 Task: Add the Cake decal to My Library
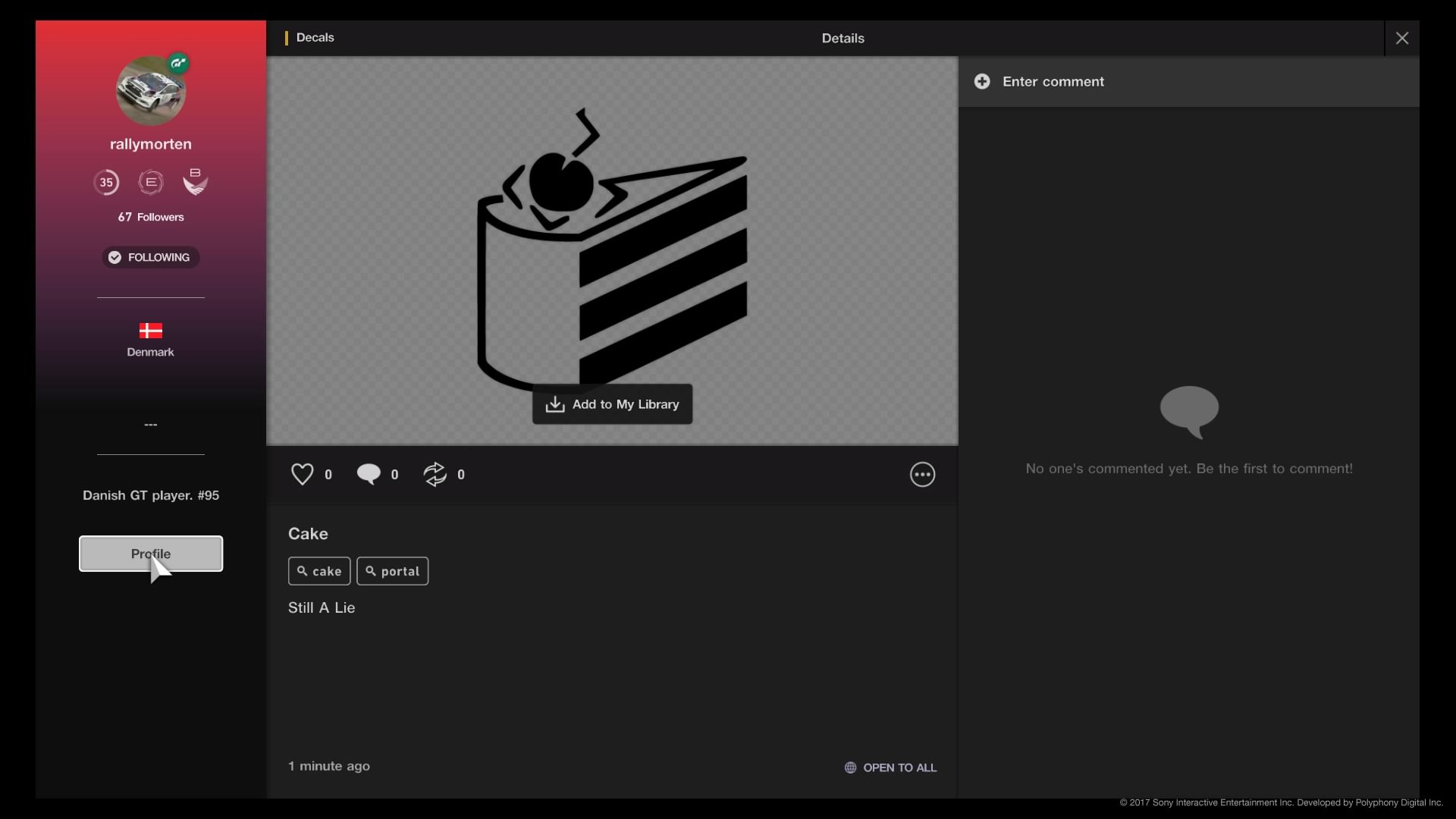pyautogui.click(x=612, y=404)
